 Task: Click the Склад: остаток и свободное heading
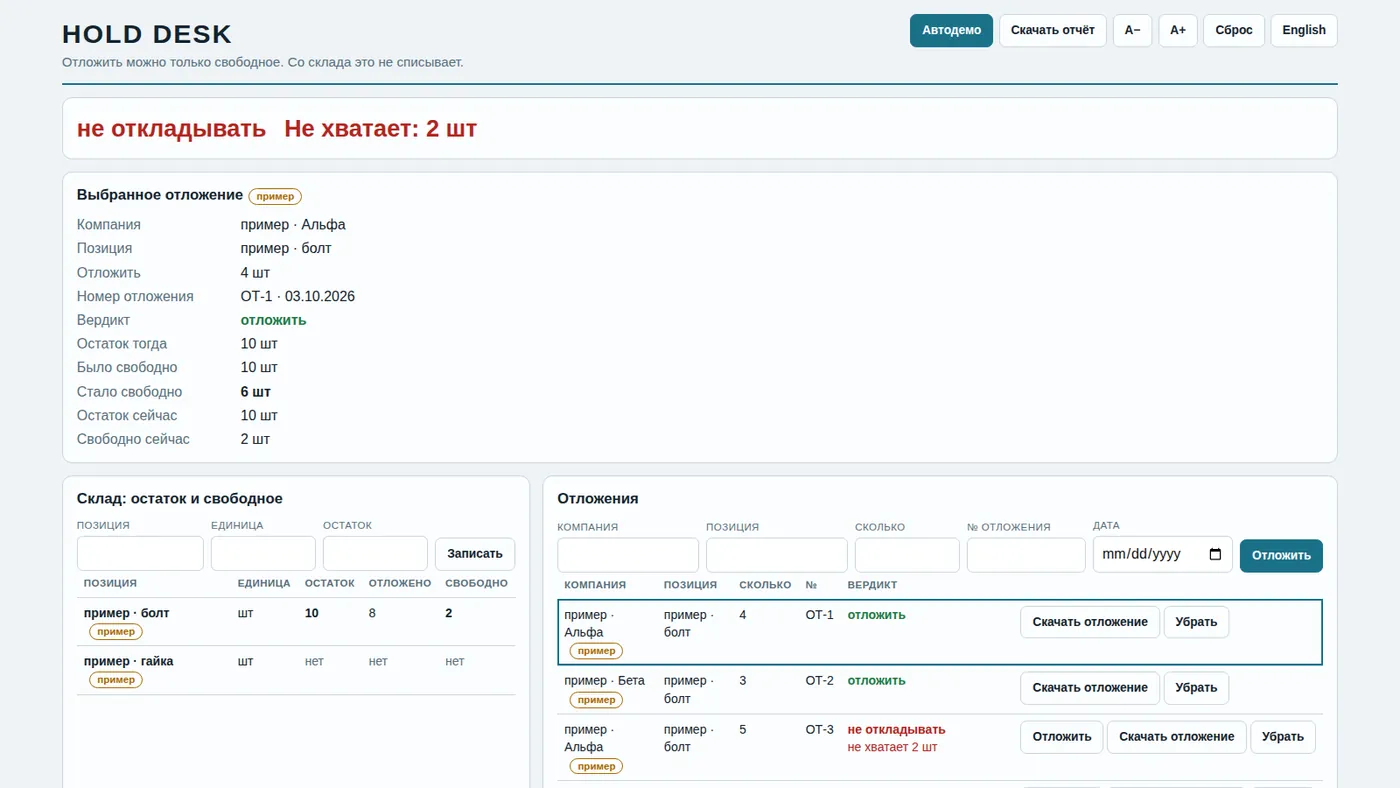(180, 498)
